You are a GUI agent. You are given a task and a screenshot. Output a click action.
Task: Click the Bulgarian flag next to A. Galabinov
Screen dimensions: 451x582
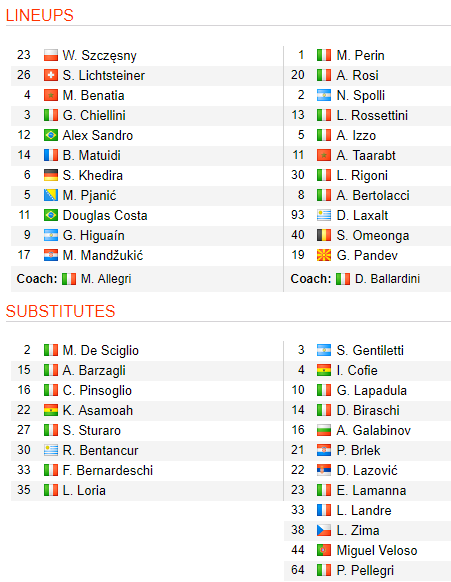[324, 431]
